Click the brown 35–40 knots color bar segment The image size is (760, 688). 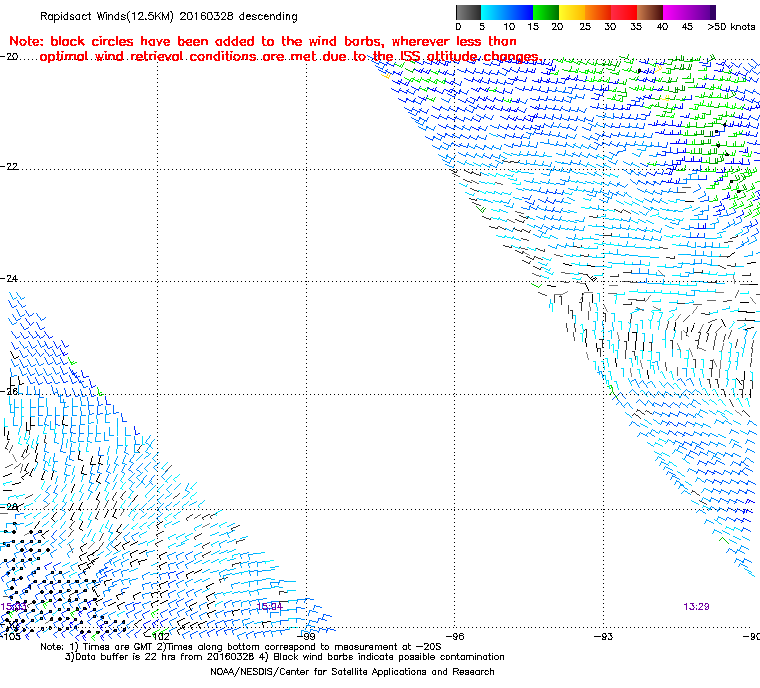650,12
